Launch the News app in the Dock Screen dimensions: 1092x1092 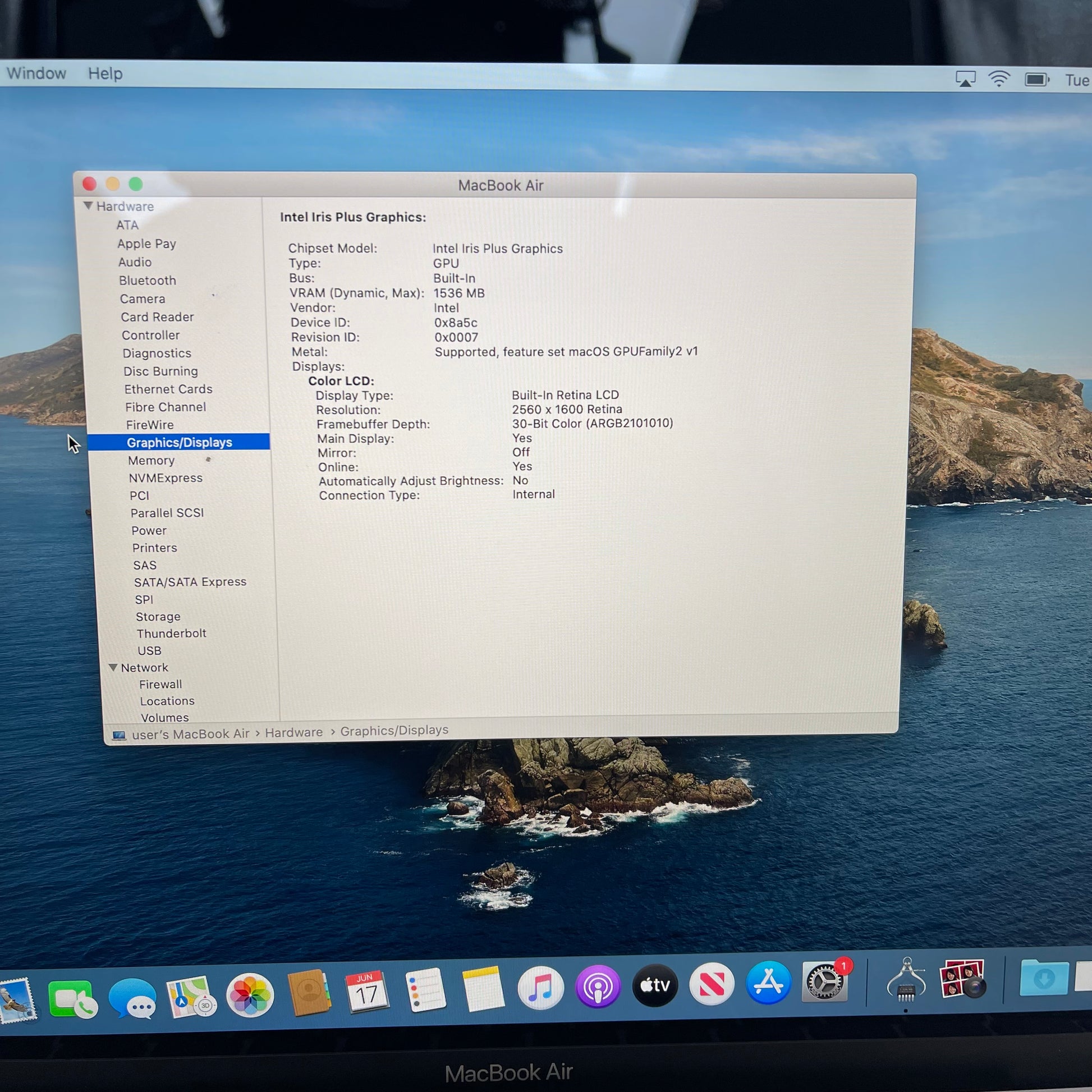point(712,984)
